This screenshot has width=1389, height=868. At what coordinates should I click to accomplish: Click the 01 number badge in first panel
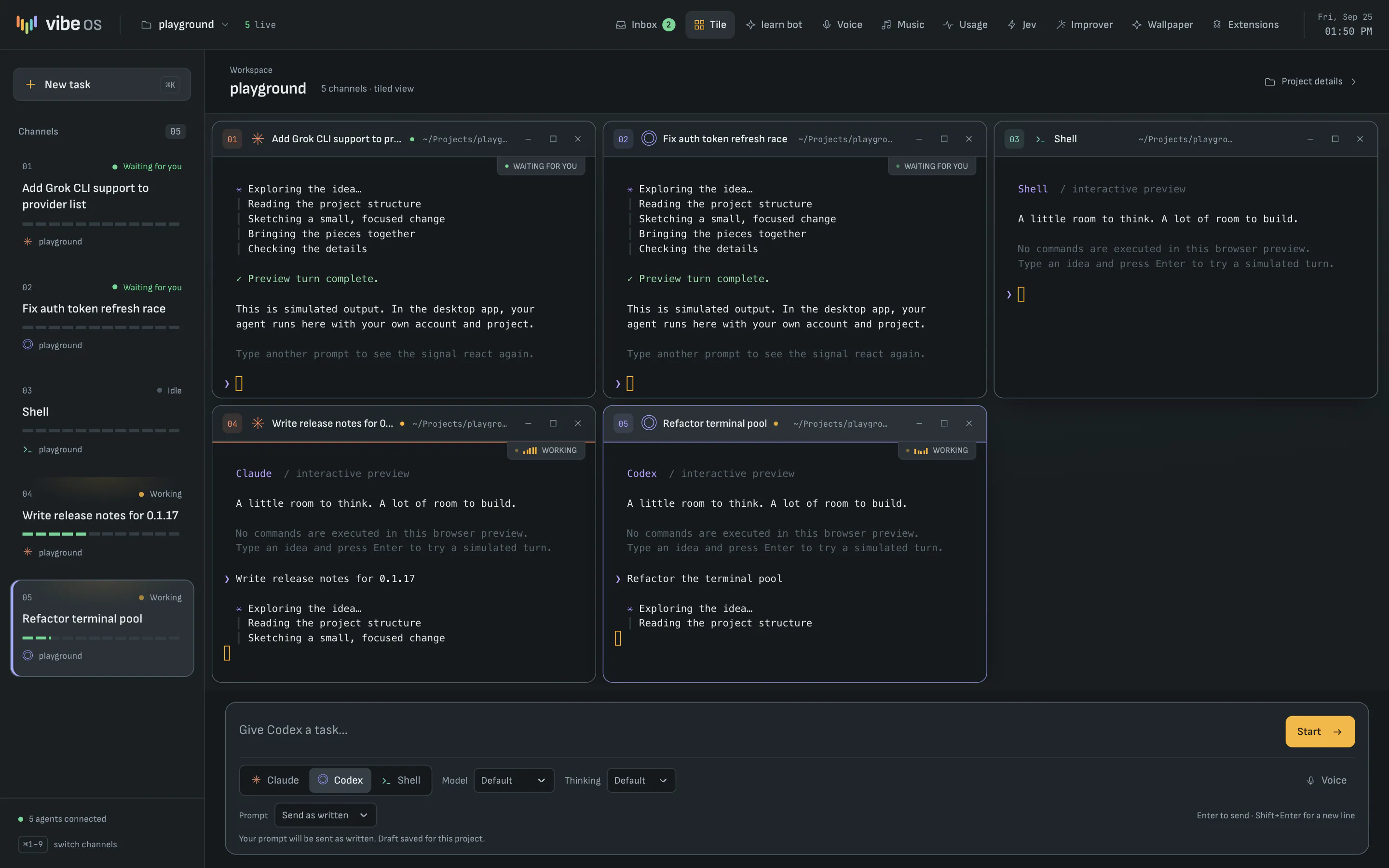[x=232, y=139]
